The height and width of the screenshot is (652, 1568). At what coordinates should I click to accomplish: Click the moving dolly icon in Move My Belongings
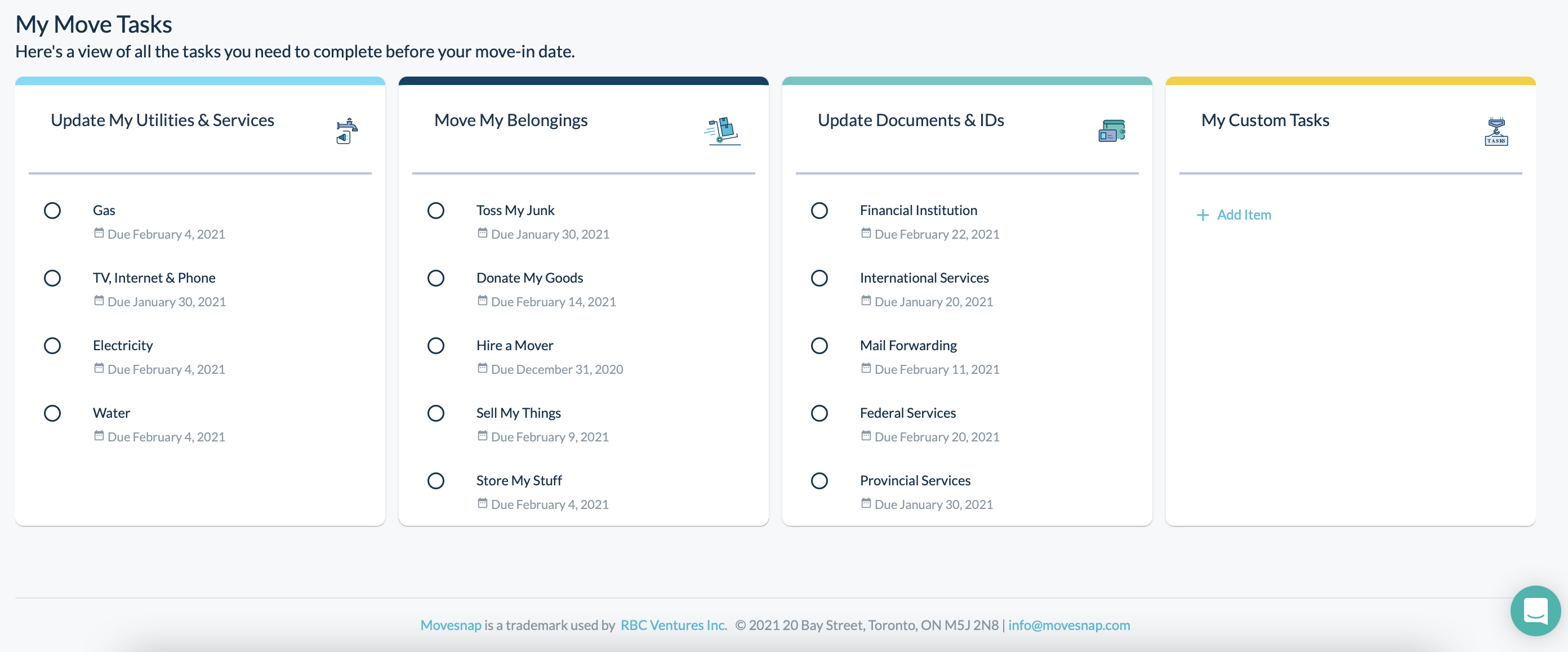click(723, 131)
